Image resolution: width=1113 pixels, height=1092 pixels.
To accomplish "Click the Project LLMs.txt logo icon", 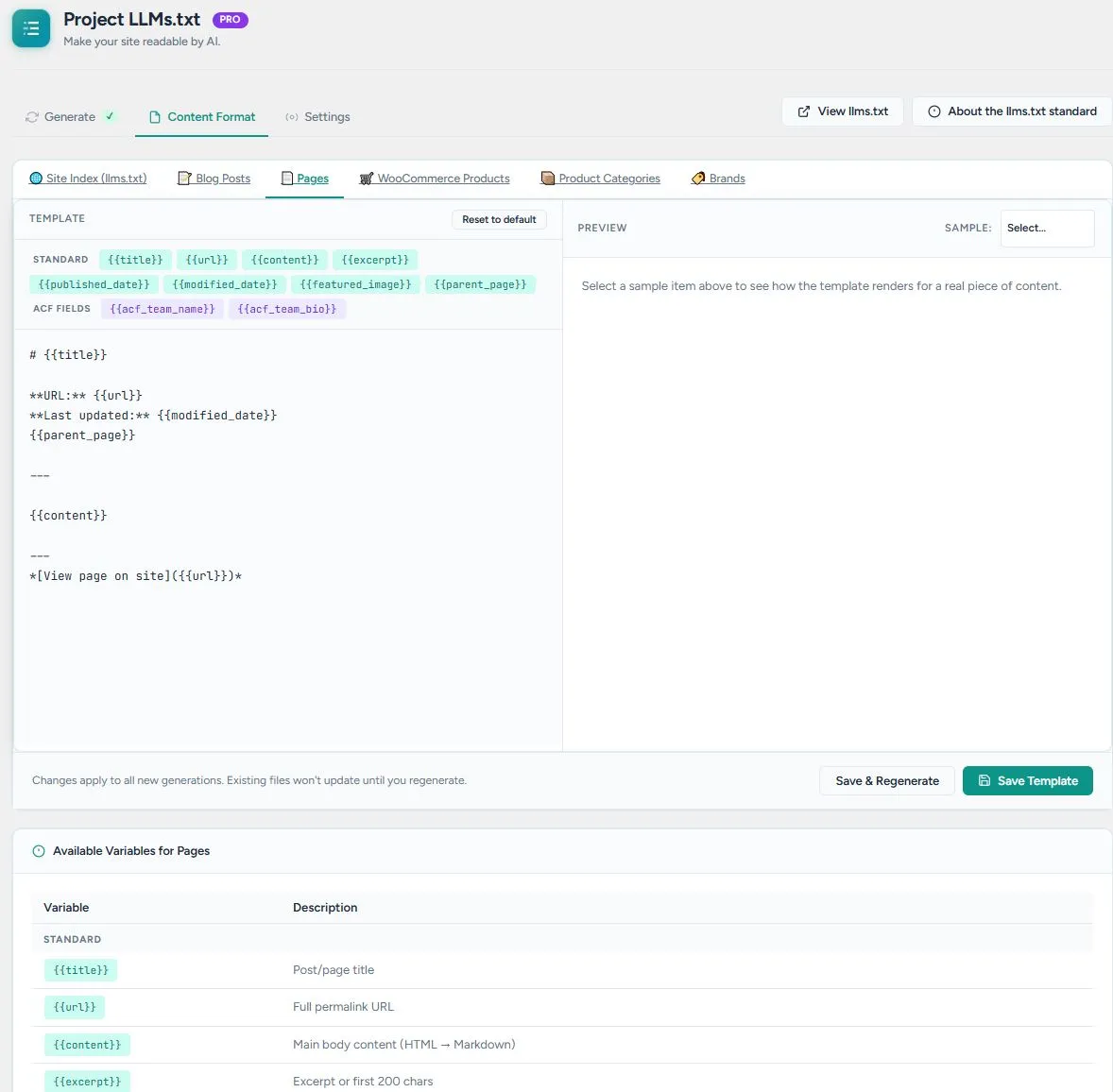I will point(31,28).
